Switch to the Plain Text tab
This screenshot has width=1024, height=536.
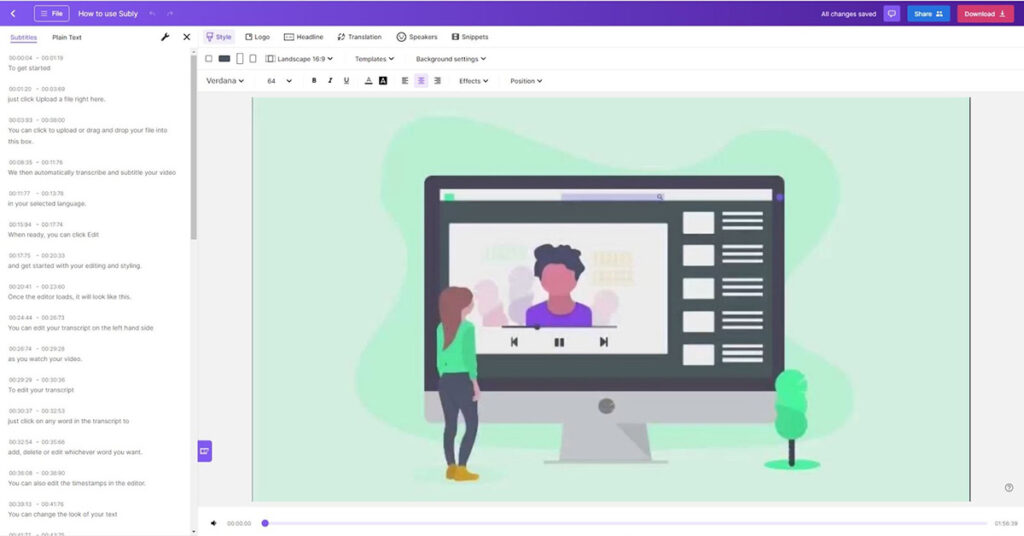point(67,37)
